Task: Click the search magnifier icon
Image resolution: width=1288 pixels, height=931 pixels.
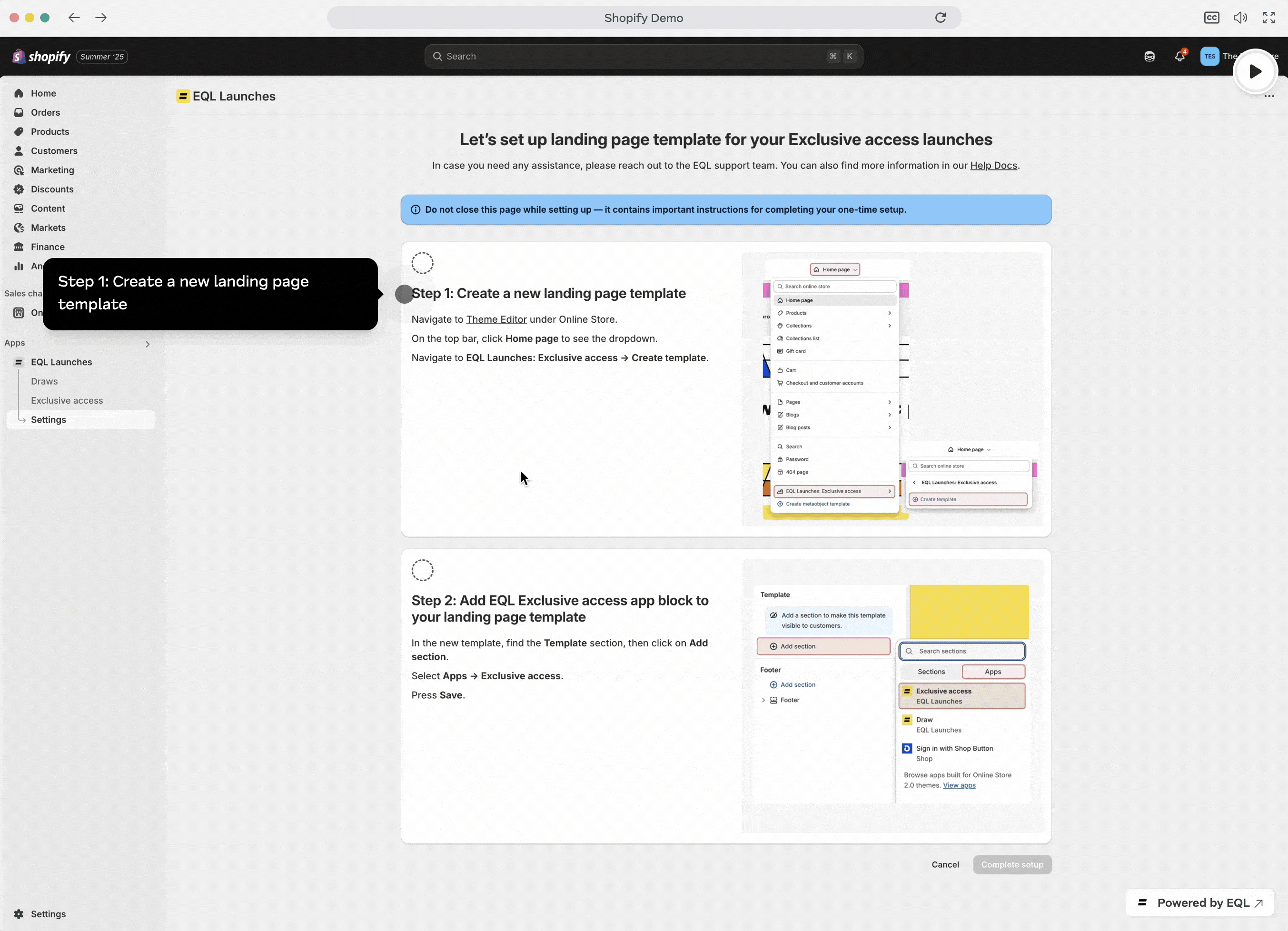Action: click(437, 56)
